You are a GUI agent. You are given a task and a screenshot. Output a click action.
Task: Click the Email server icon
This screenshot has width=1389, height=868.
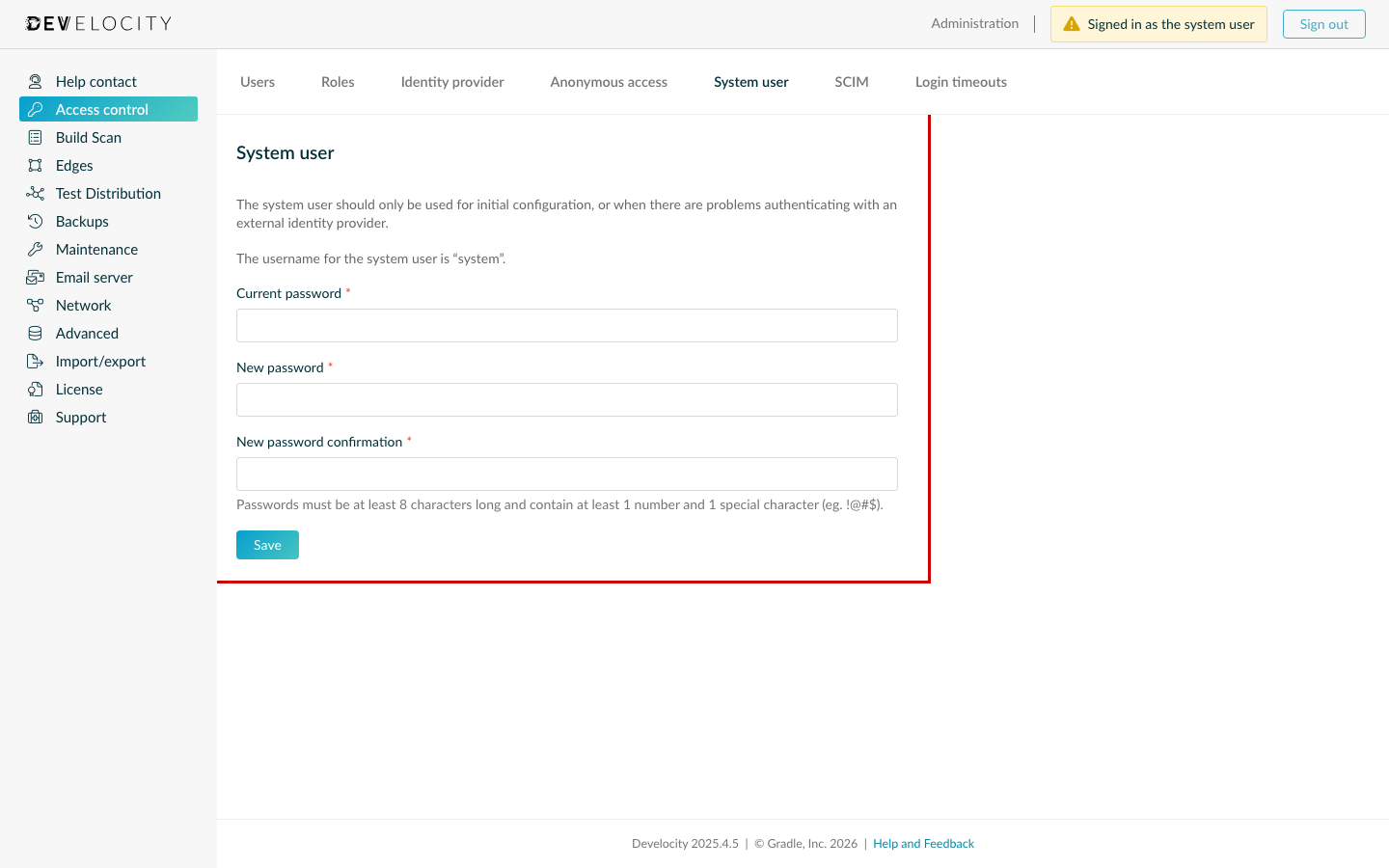tap(35, 277)
